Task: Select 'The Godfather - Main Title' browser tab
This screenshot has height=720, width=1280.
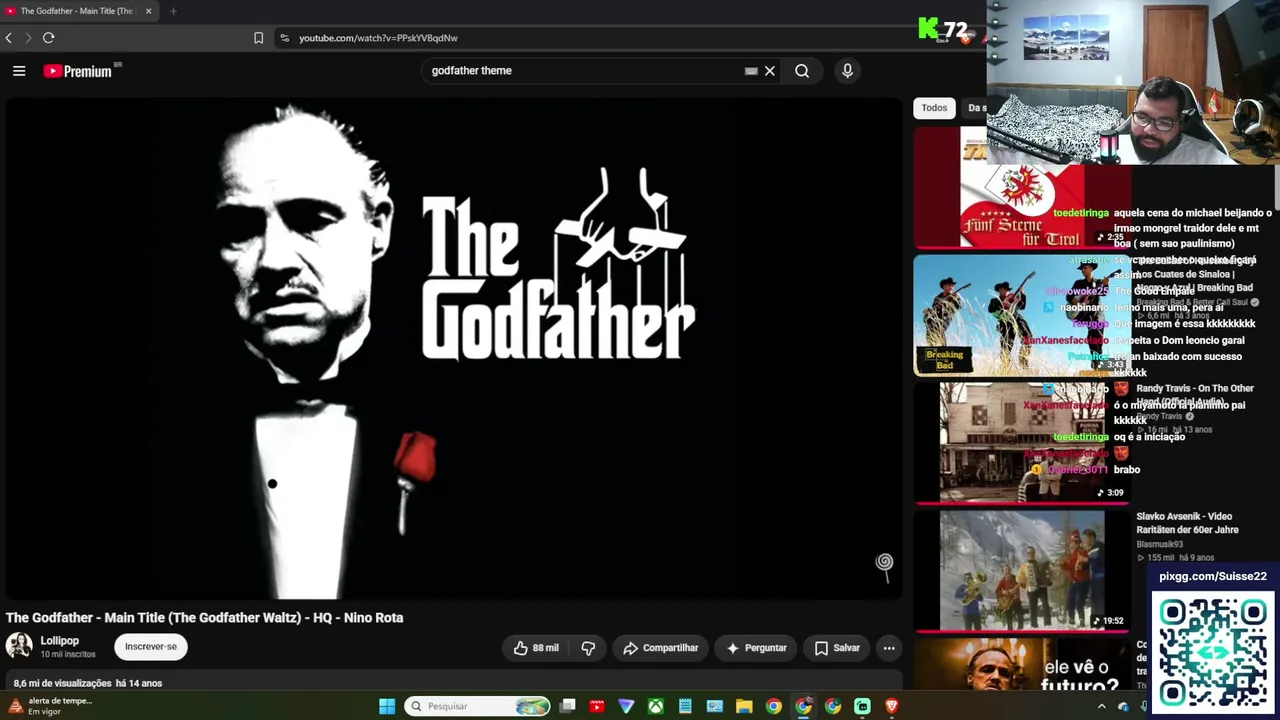Action: [79, 11]
